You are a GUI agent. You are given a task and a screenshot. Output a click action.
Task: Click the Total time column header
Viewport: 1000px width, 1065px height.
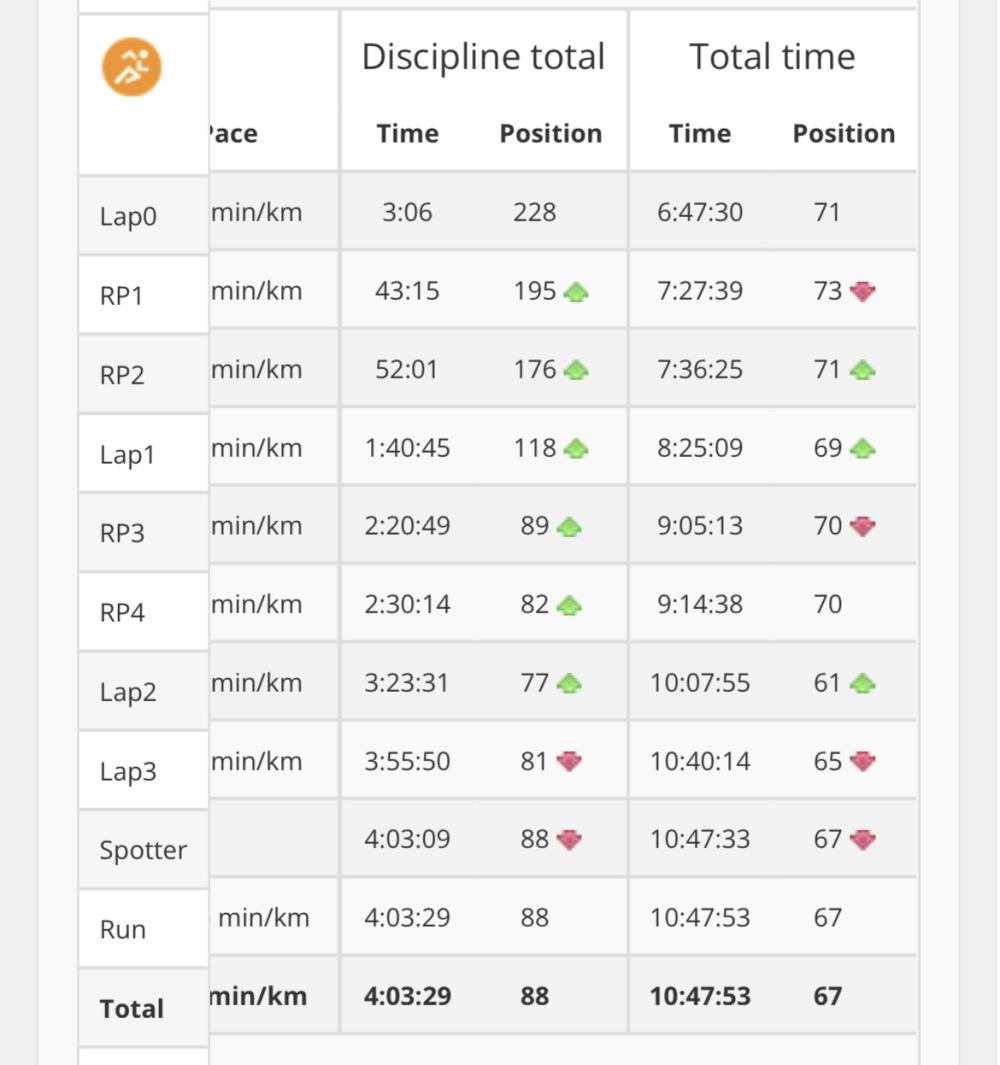pyautogui.click(x=772, y=56)
